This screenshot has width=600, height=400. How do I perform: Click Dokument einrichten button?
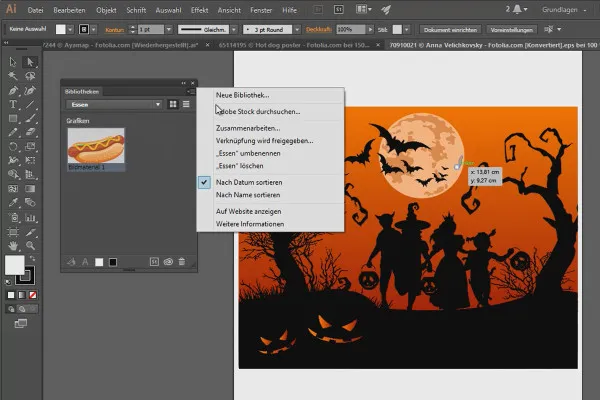point(450,29)
